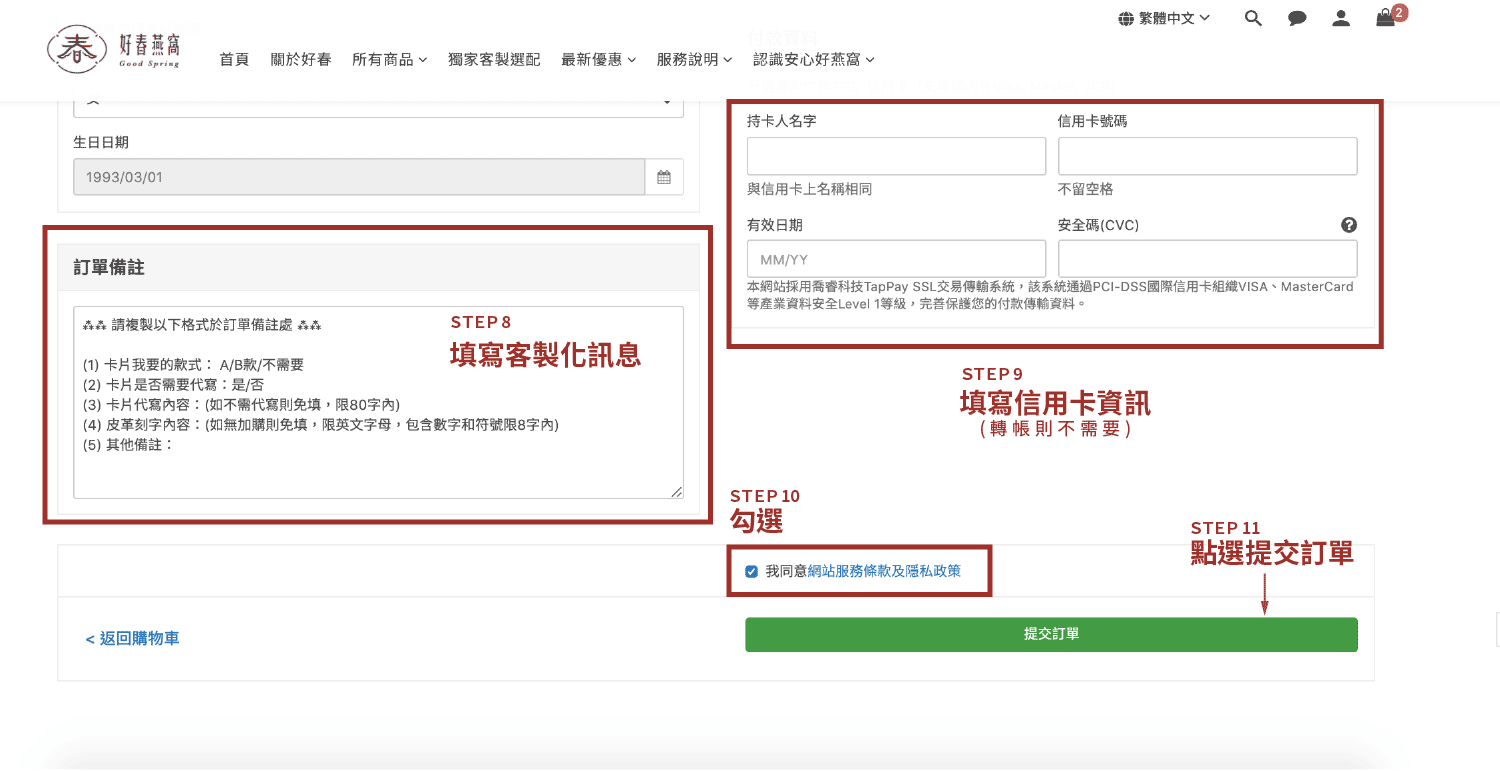Expand the 最新優惠 dropdown menu
1500x771 pixels.
[x=598, y=59]
